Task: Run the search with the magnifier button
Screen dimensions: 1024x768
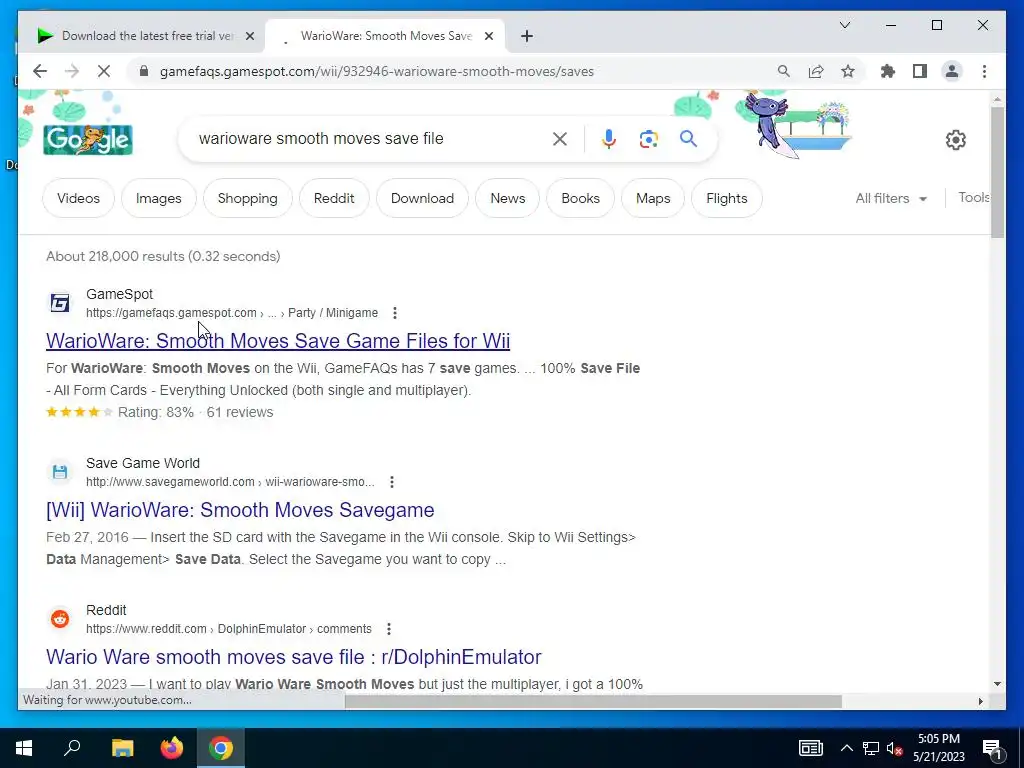Action: coord(688,138)
